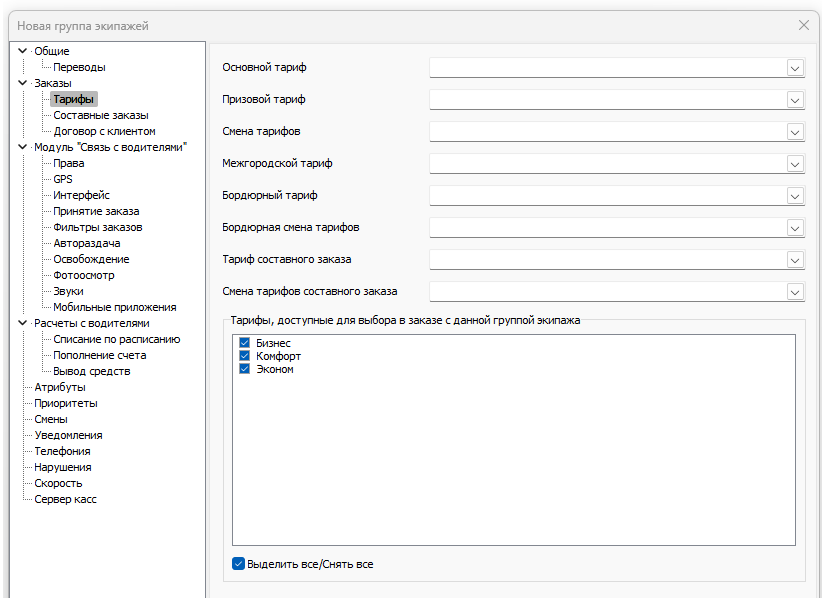
Task: Toggle Выделить все/Снять все checkbox
Action: point(238,564)
